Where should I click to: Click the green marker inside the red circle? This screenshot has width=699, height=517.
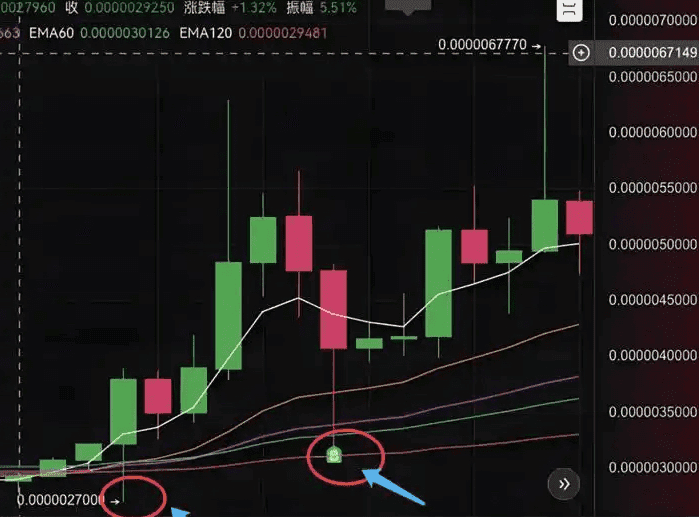pyautogui.click(x=334, y=455)
